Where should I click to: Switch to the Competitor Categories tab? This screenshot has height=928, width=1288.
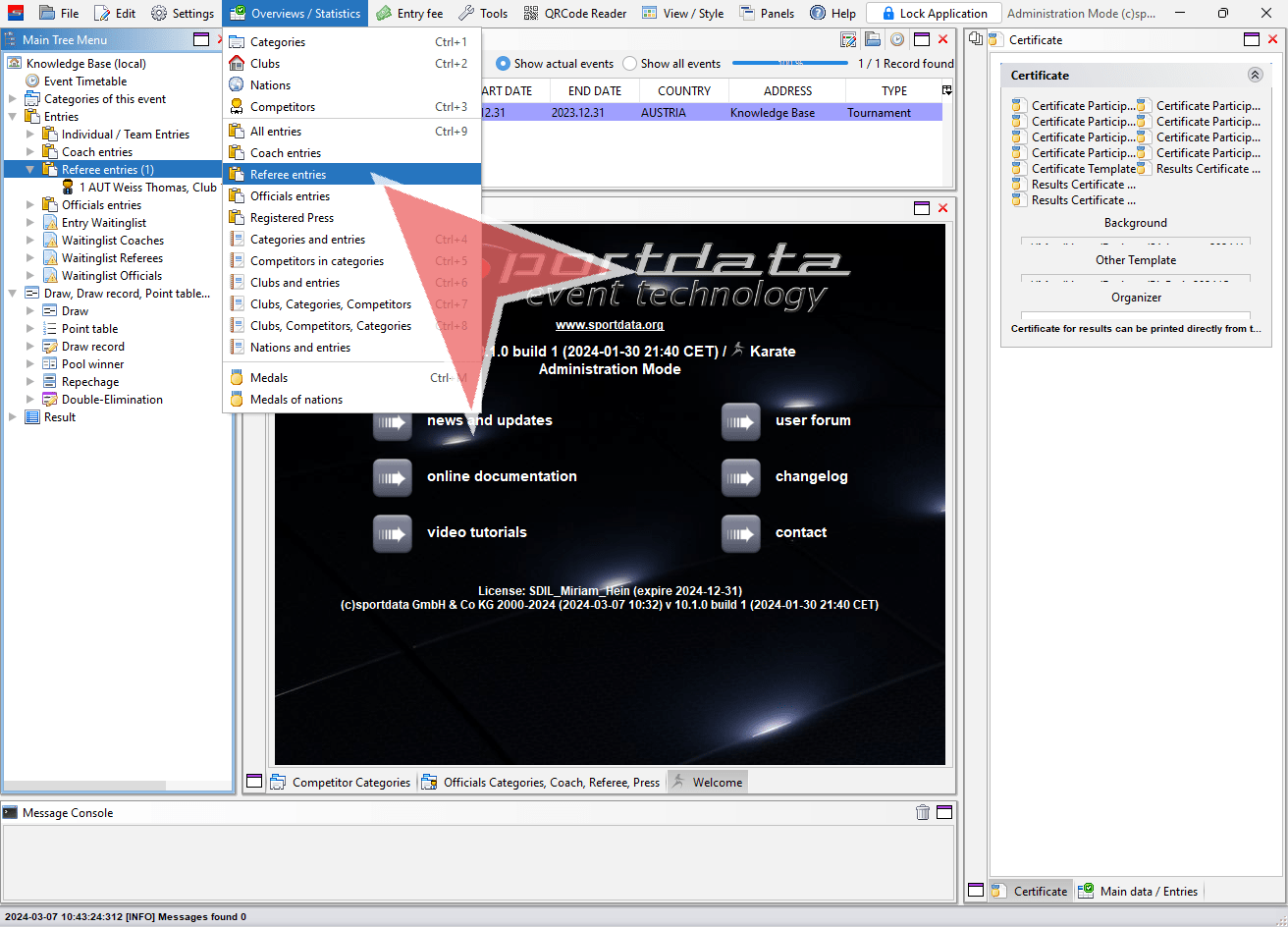(350, 783)
